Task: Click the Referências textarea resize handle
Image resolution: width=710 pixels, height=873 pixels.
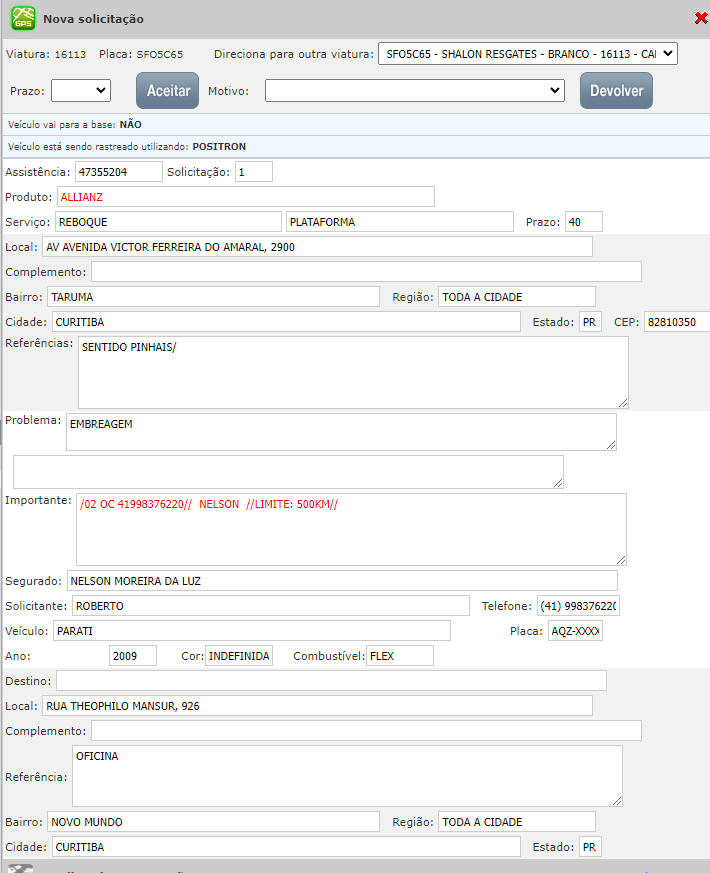Action: pos(623,403)
